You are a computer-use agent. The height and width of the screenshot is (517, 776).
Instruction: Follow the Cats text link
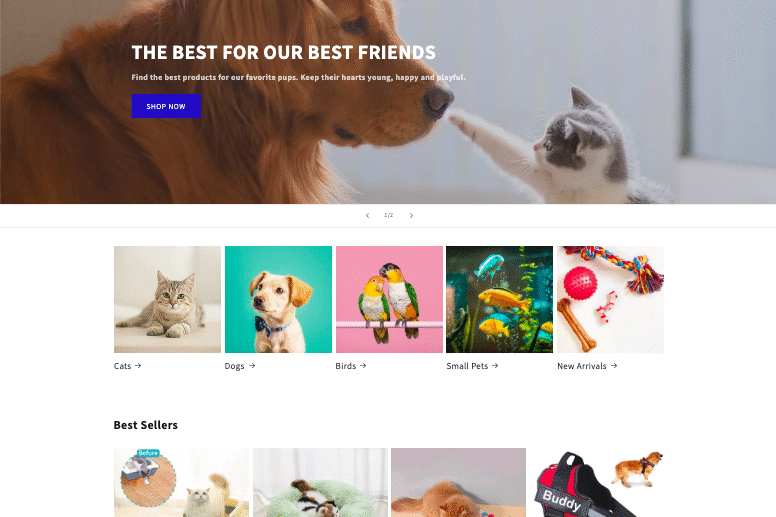pyautogui.click(x=122, y=366)
